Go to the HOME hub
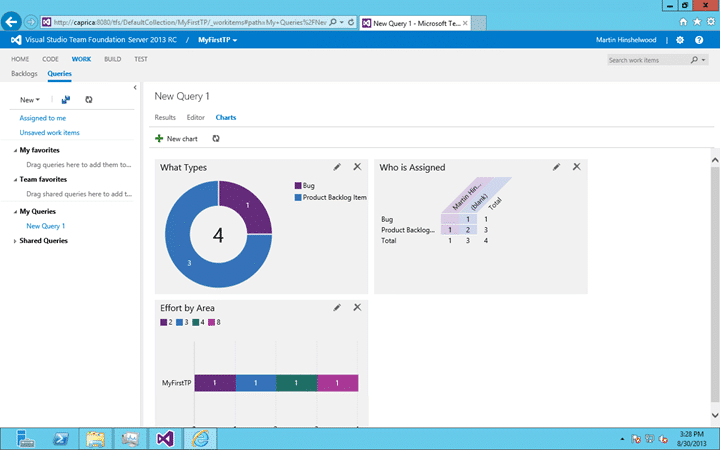720x450 pixels. pos(20,59)
